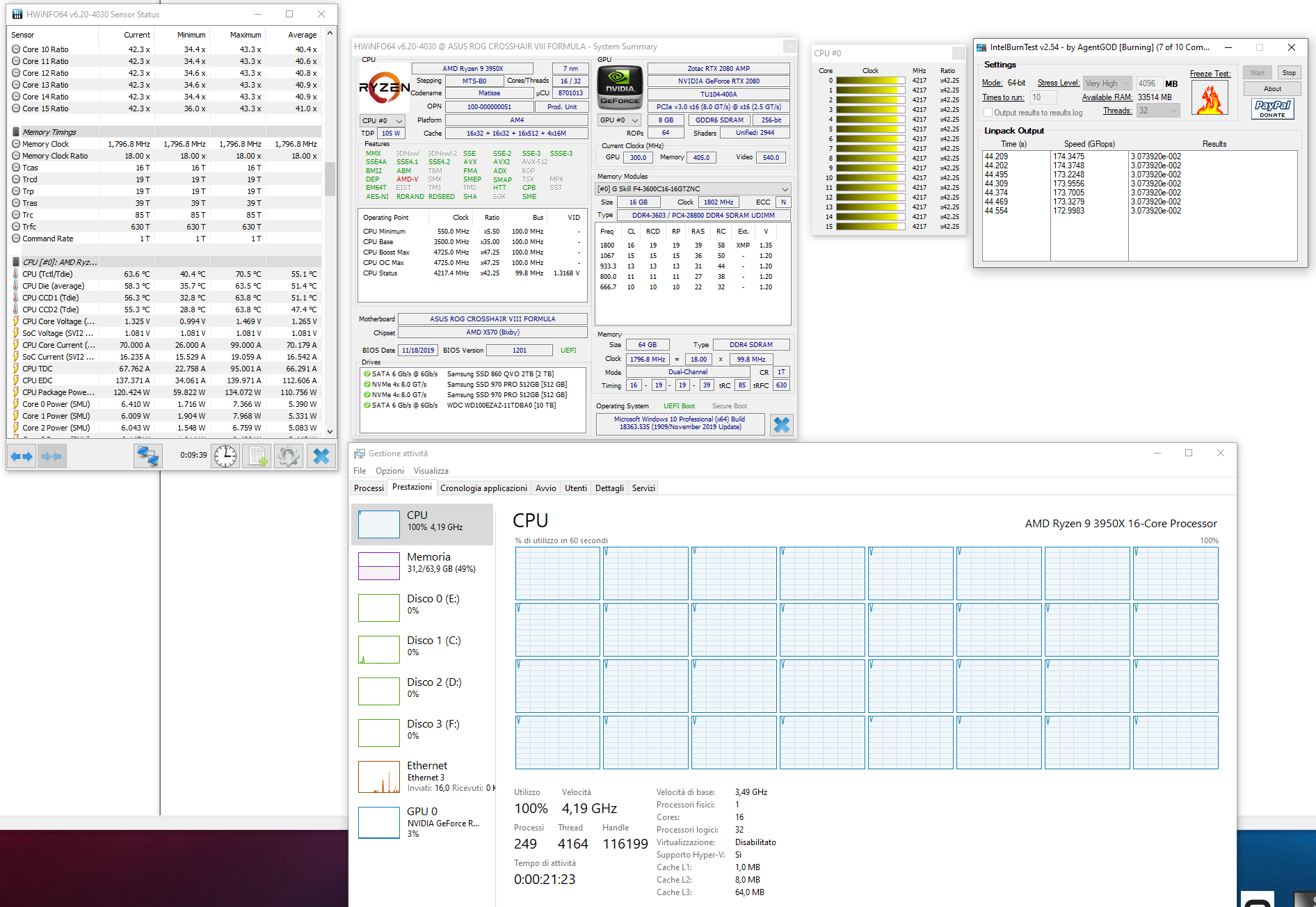
Task: Click the green status icon for WDC WD100EZAZ drive
Action: 367,405
